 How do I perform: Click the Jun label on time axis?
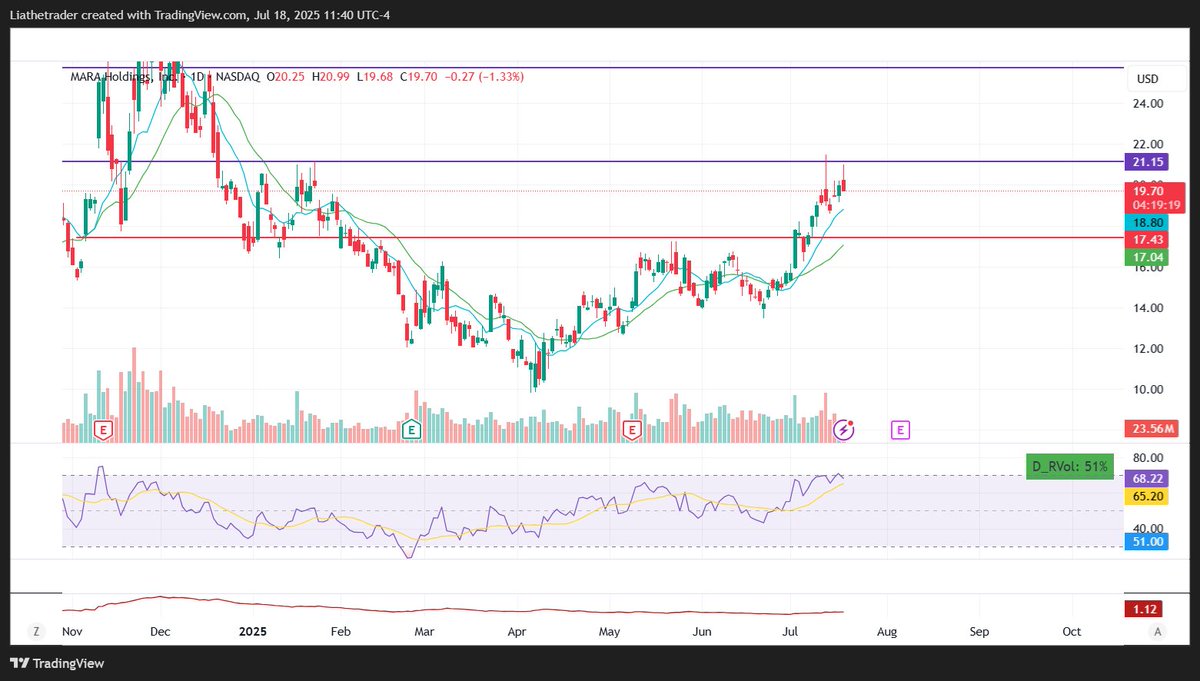tap(703, 632)
